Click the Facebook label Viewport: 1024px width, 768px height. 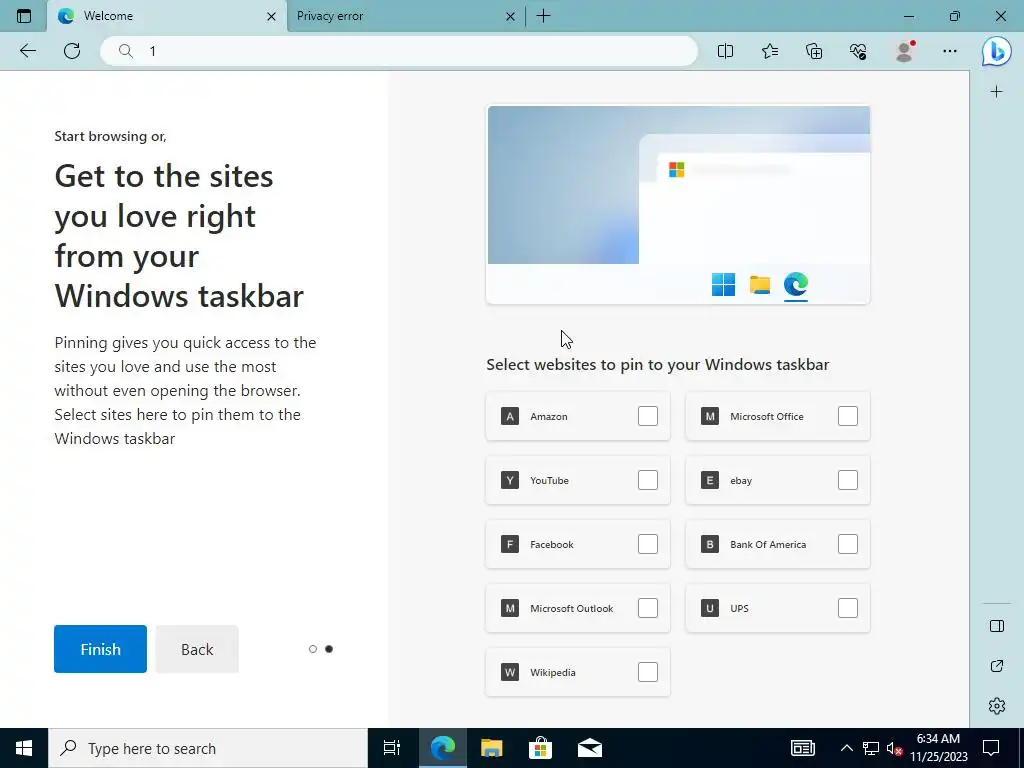point(552,545)
